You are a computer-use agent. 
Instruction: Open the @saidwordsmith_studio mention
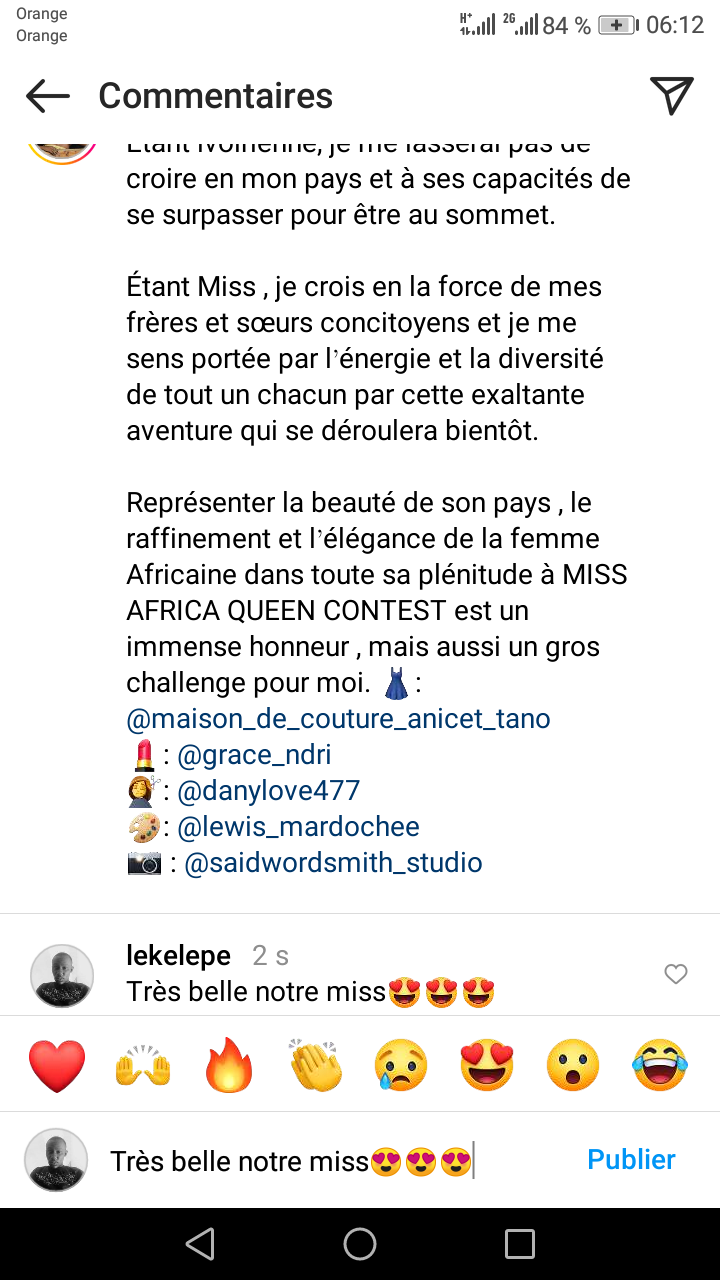[333, 863]
